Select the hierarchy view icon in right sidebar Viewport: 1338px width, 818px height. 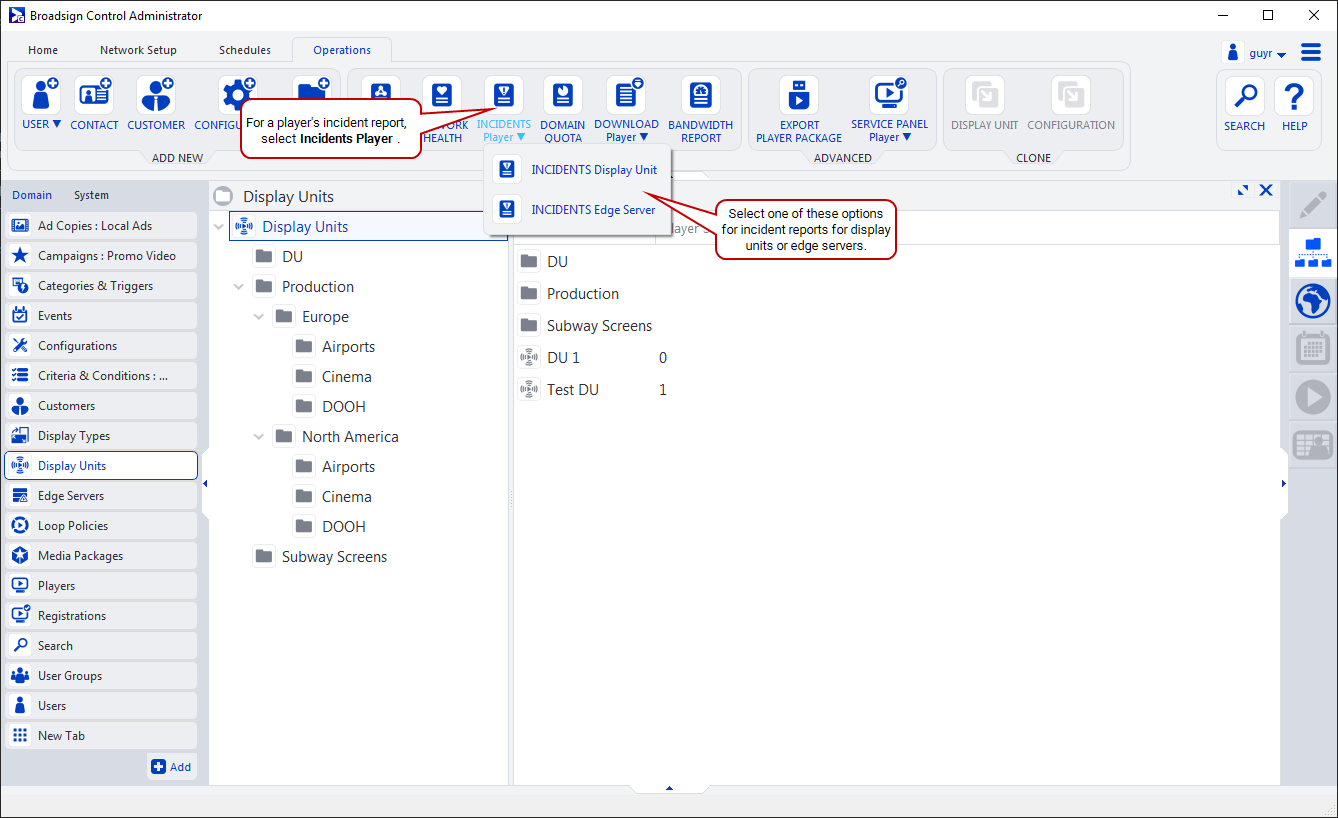(1313, 252)
